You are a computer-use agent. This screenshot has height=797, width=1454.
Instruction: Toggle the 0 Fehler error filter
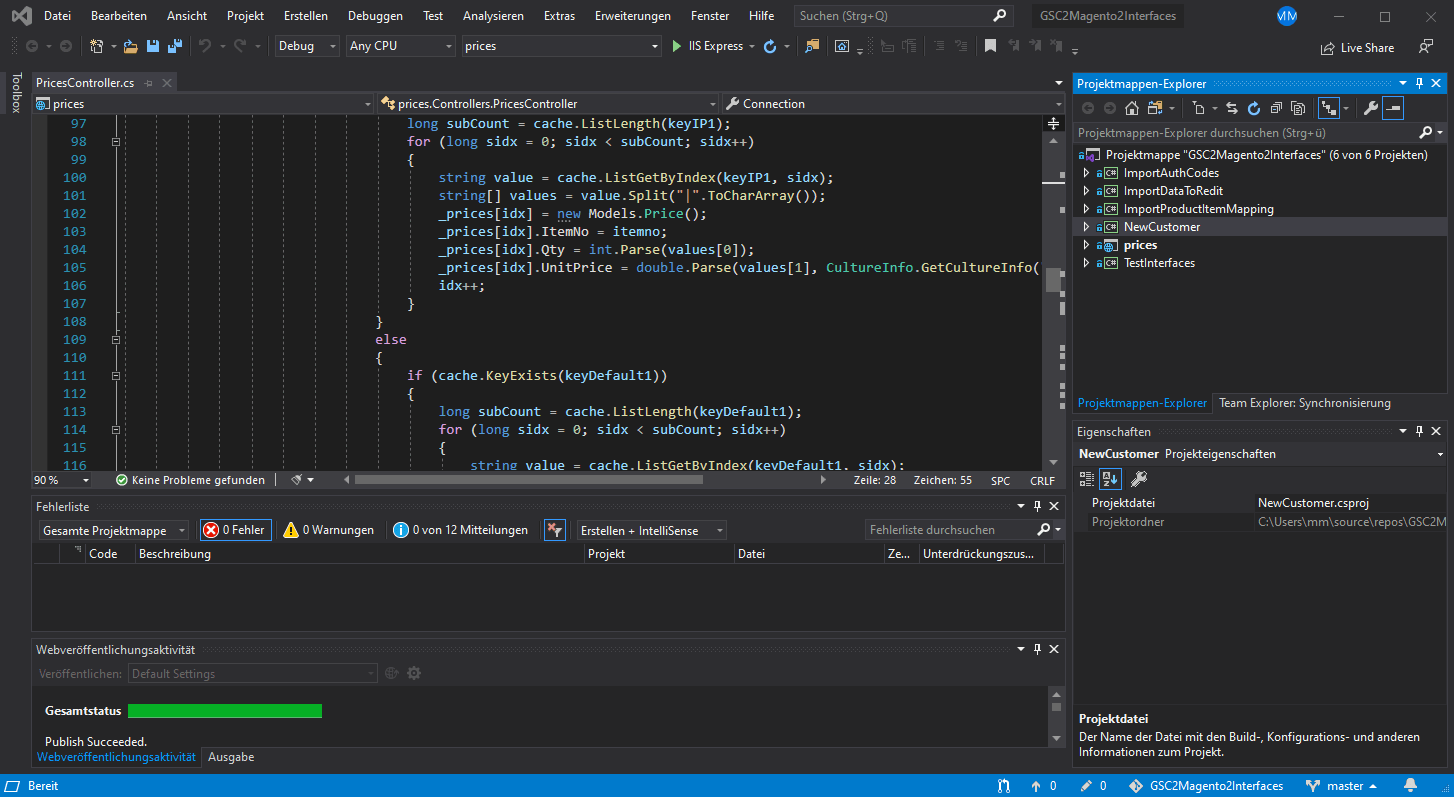pos(235,530)
